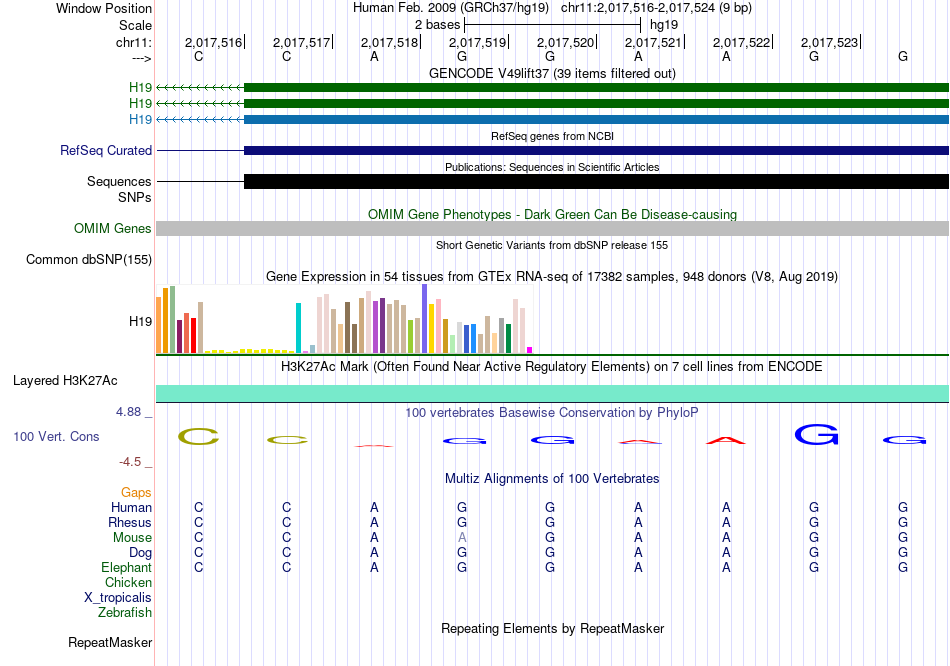This screenshot has height=666, width=950.
Task: Click the 2 bases scale bar
Action: coord(552,25)
